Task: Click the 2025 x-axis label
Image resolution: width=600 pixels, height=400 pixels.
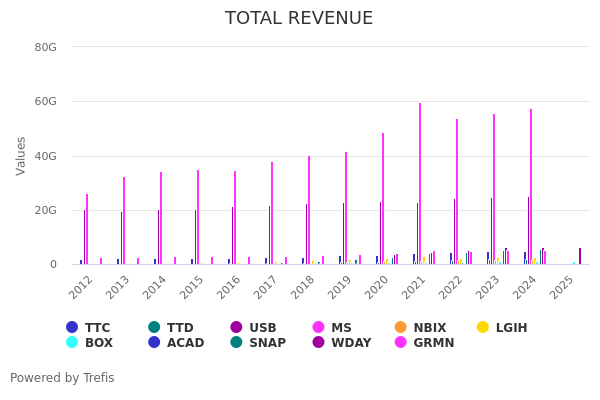Action: tap(561, 287)
